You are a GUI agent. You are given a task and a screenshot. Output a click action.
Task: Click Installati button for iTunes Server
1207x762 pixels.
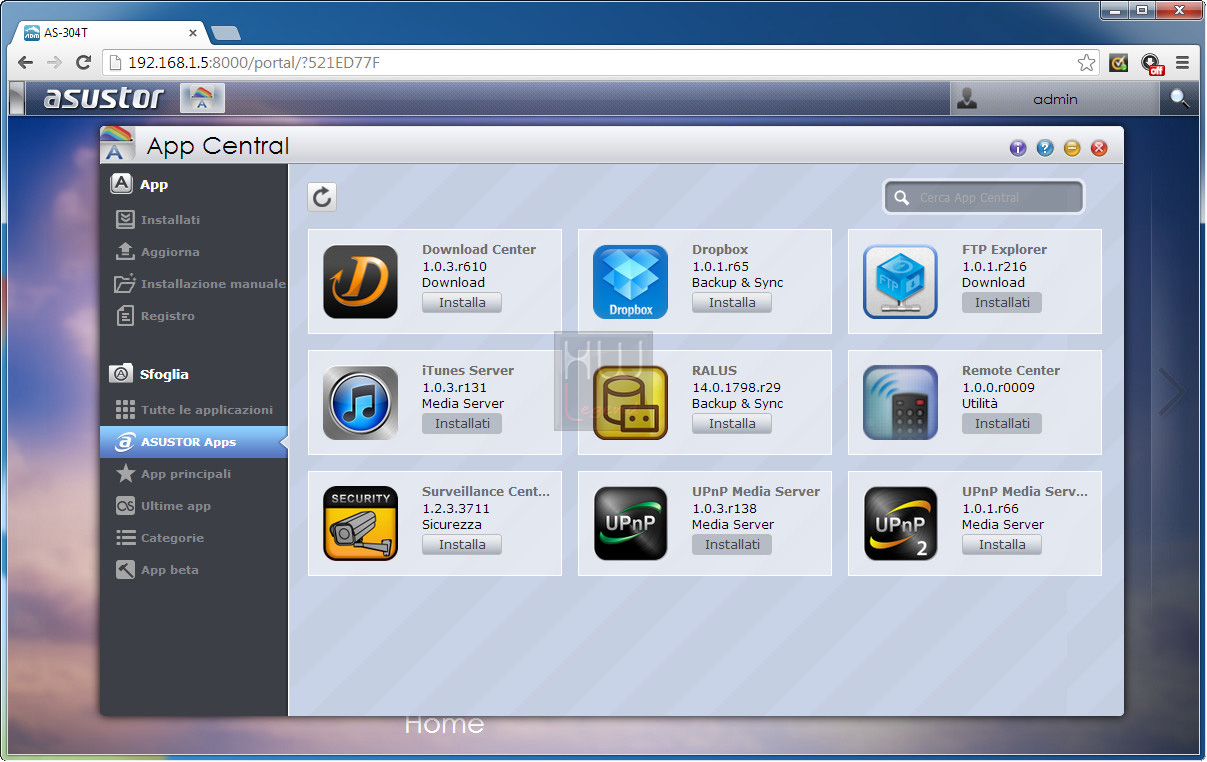click(x=462, y=424)
